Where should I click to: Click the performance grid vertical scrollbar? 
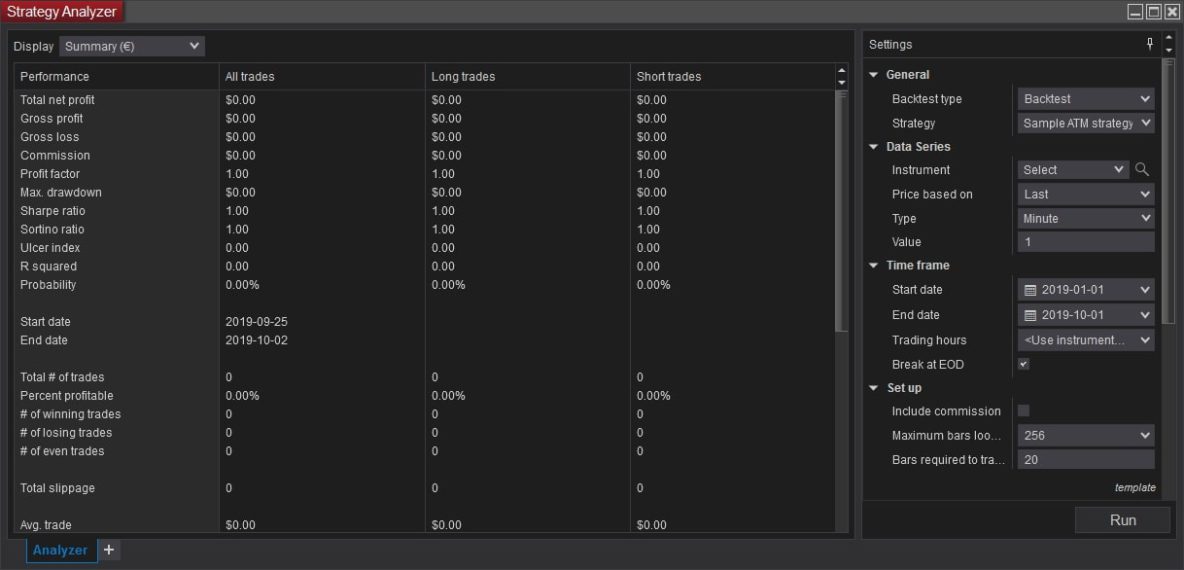click(842, 211)
